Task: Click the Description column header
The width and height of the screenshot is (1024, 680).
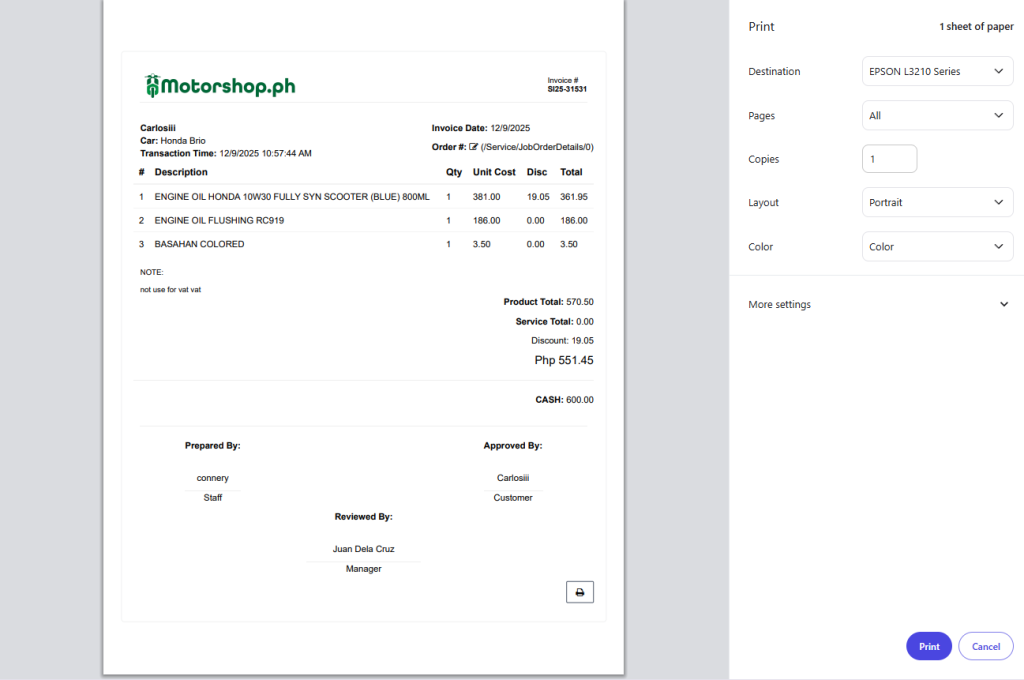Action: [181, 172]
